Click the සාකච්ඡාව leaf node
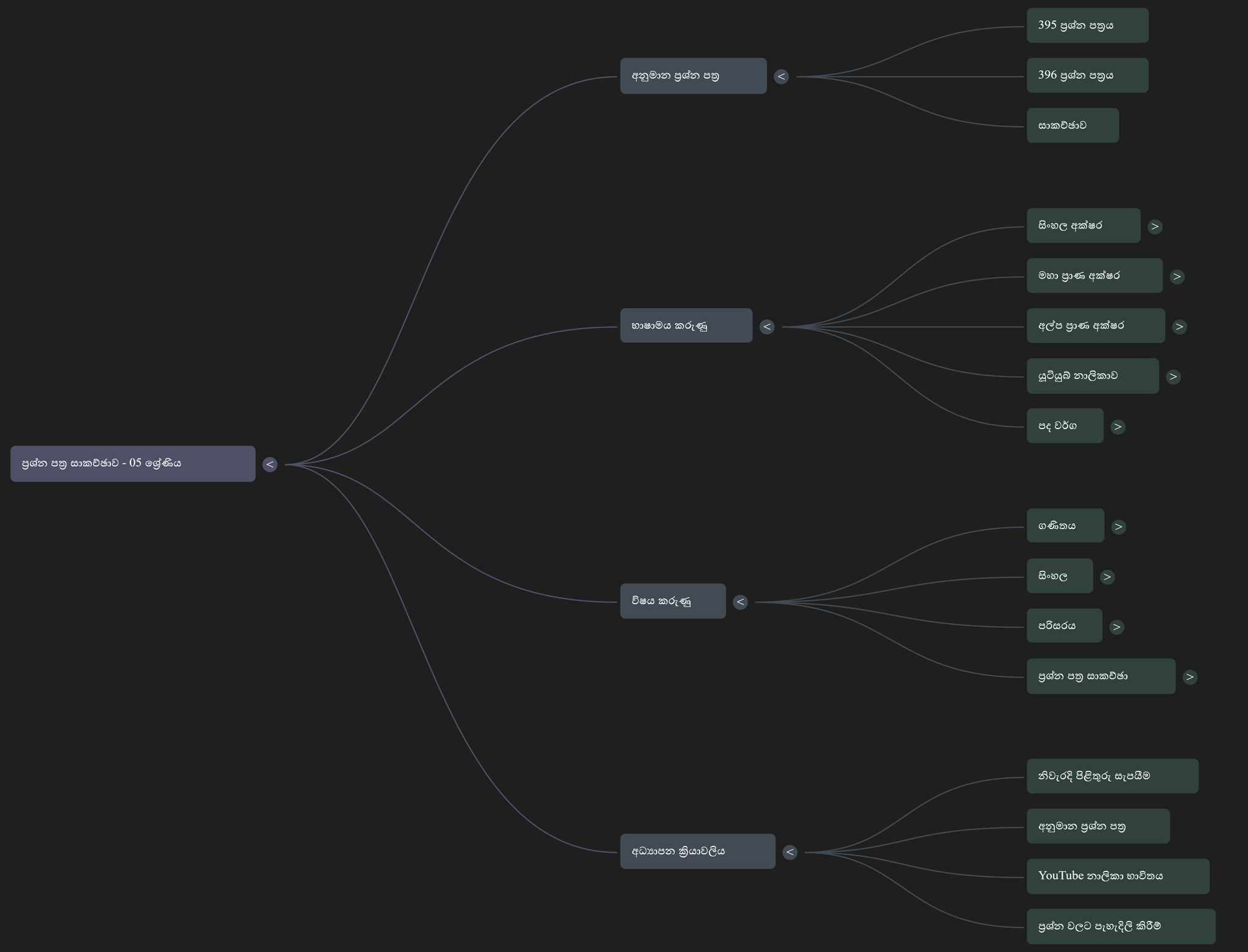Viewport: 1248px width, 952px height. point(1072,126)
